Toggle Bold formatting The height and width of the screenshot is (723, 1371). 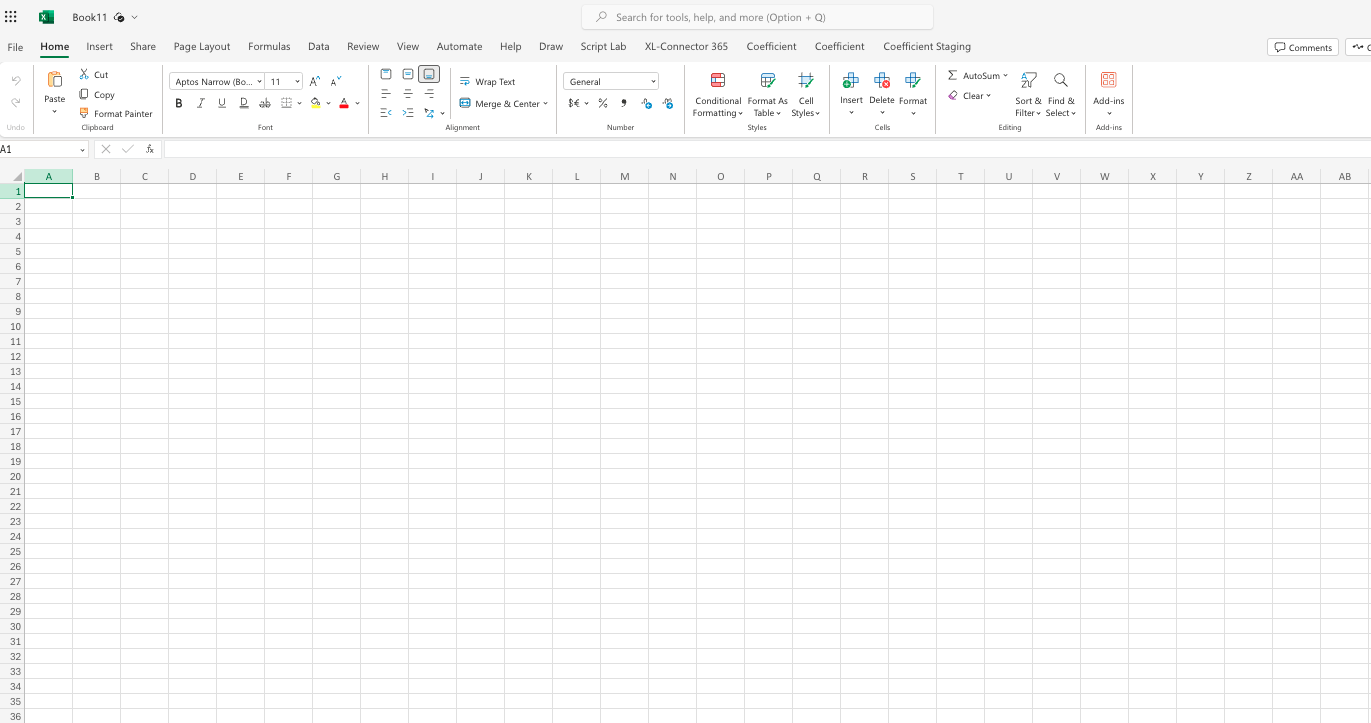179,103
